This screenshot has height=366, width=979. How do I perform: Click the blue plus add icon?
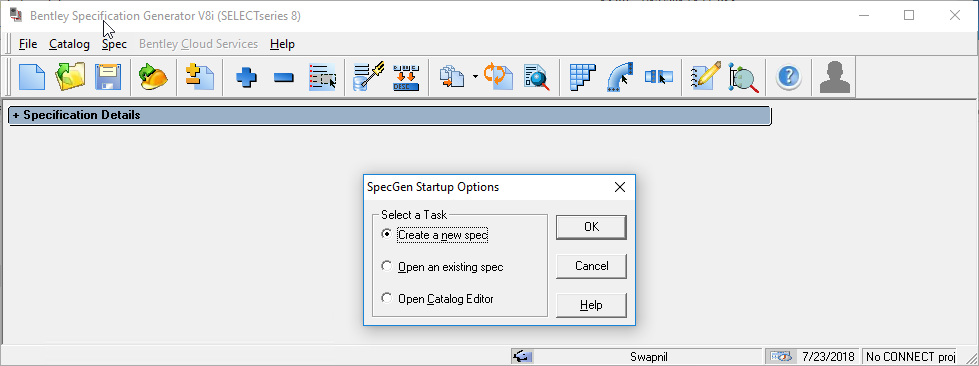coord(247,78)
